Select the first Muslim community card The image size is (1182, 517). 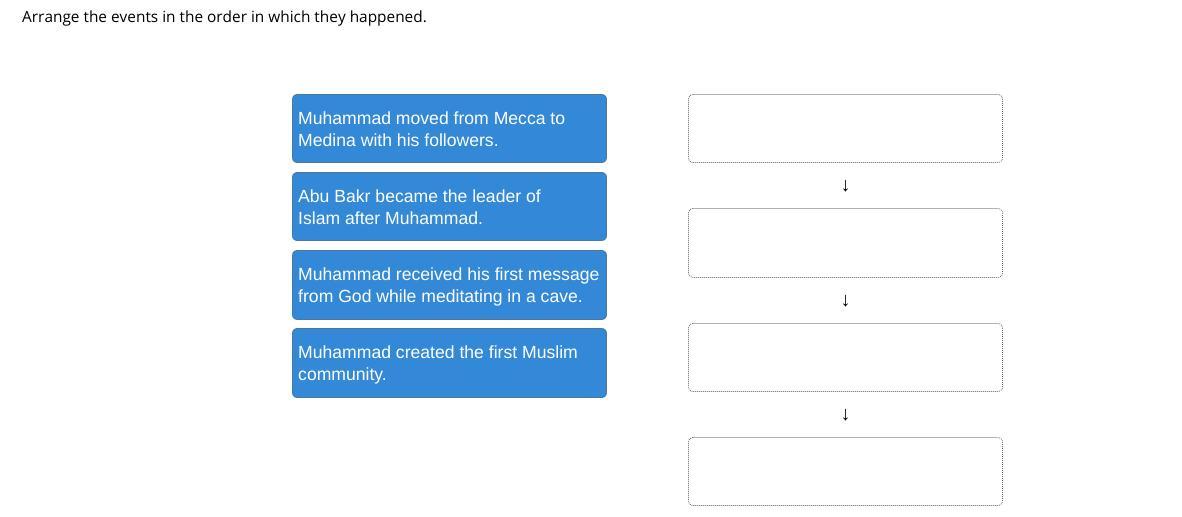(449, 363)
